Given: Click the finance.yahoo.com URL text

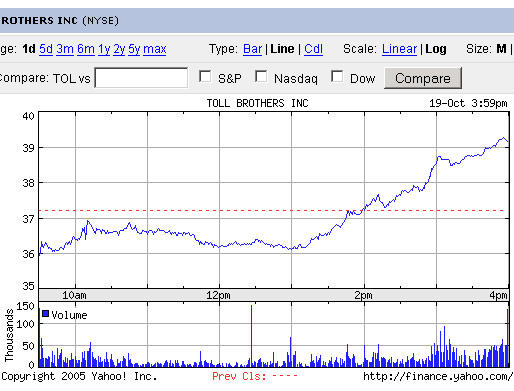Looking at the screenshot, I should tap(438, 376).
